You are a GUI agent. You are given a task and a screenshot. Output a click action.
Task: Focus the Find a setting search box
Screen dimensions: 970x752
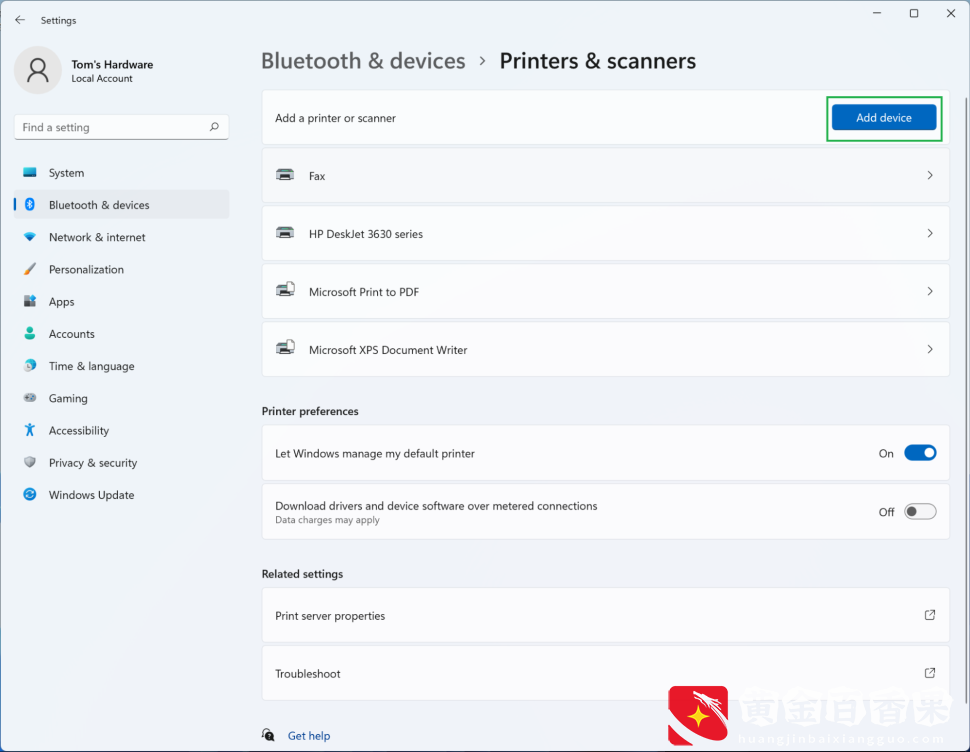pos(121,127)
